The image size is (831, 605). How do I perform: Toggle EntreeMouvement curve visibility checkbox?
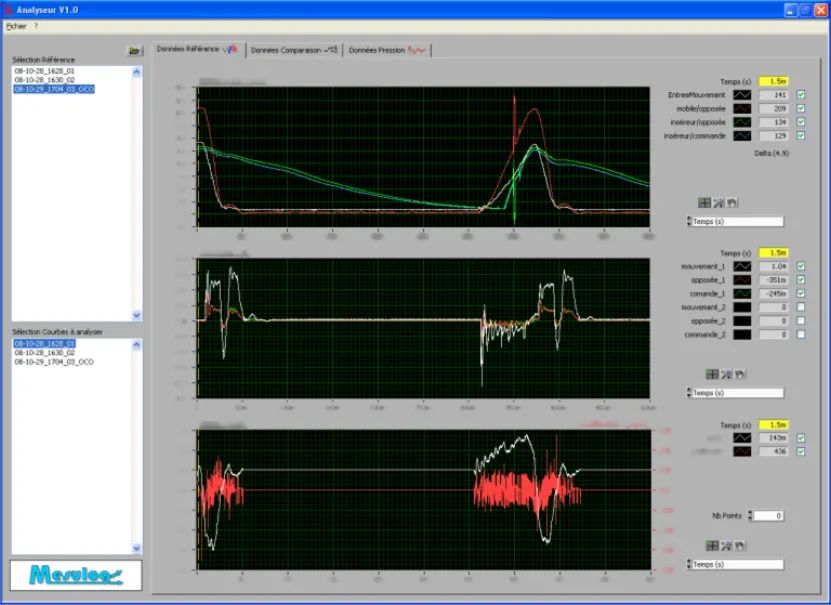point(801,95)
